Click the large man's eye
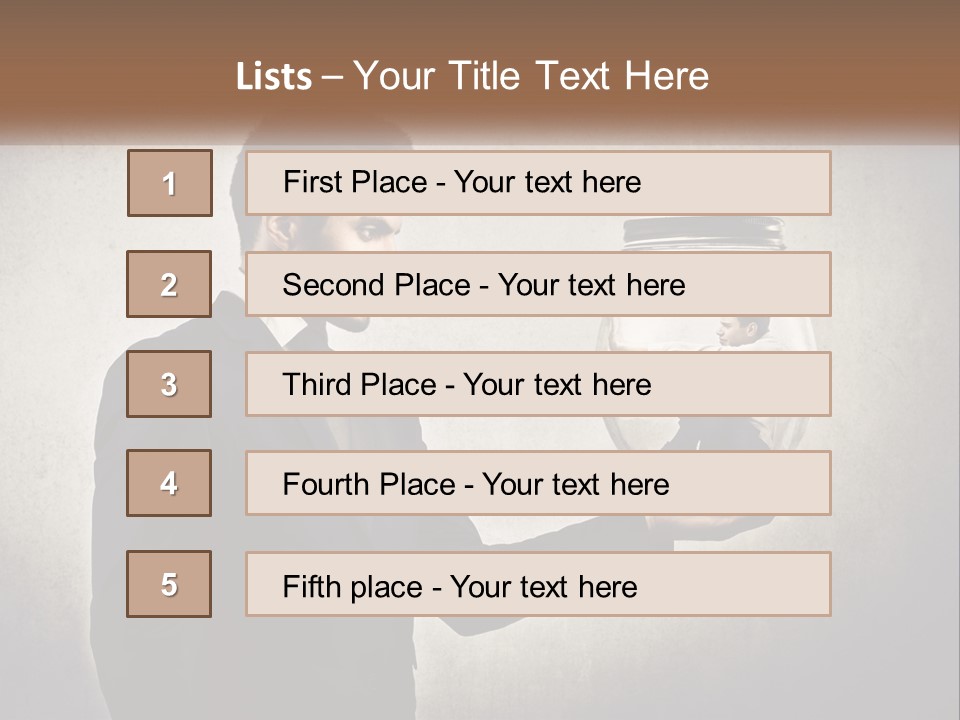Image resolution: width=960 pixels, height=720 pixels. [366, 232]
